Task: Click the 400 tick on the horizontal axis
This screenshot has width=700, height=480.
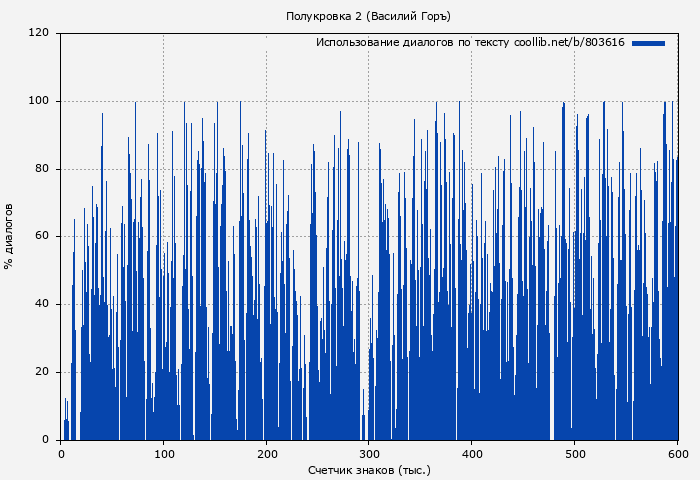Action: 472,454
